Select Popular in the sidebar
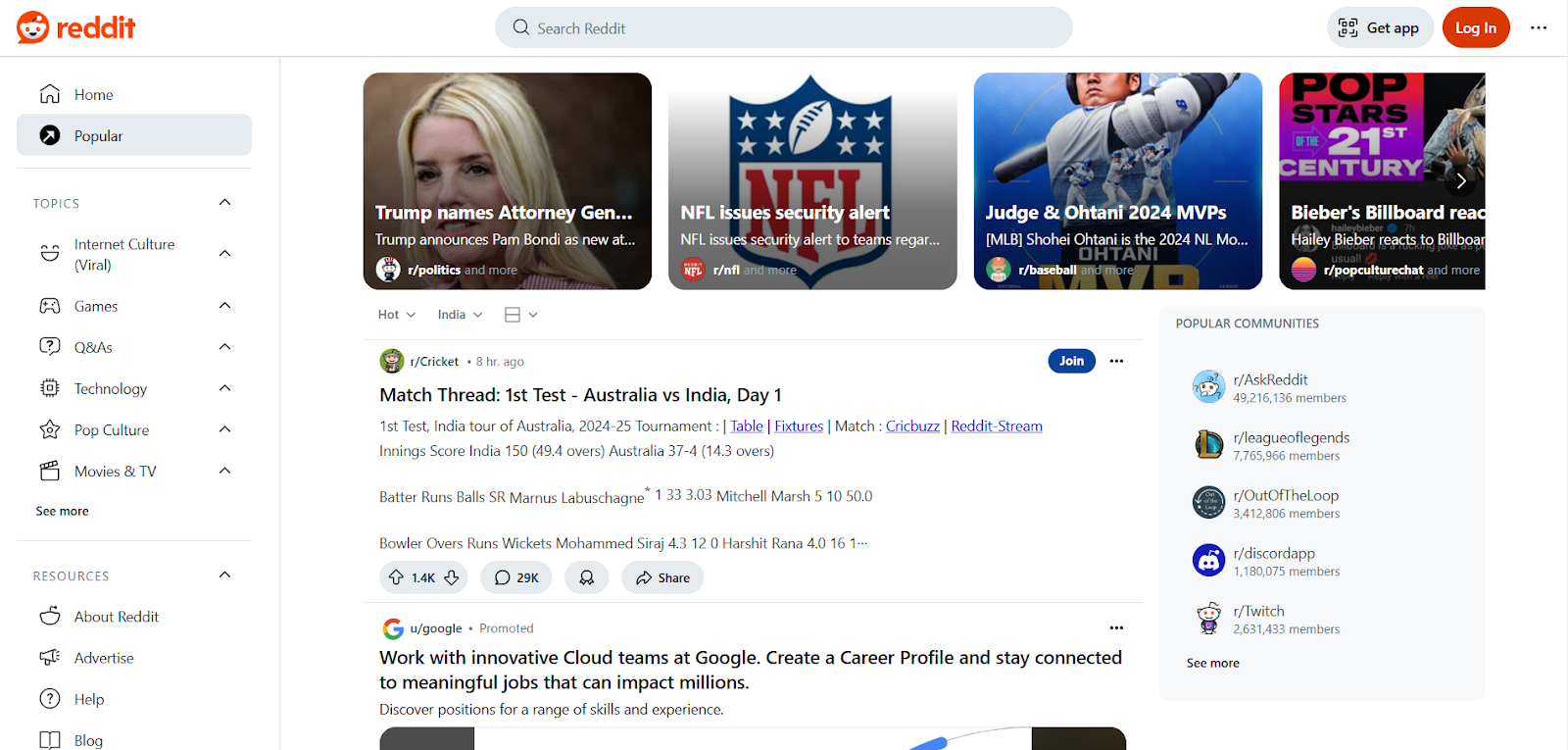Screen dimensions: 1568x750 coord(134,135)
